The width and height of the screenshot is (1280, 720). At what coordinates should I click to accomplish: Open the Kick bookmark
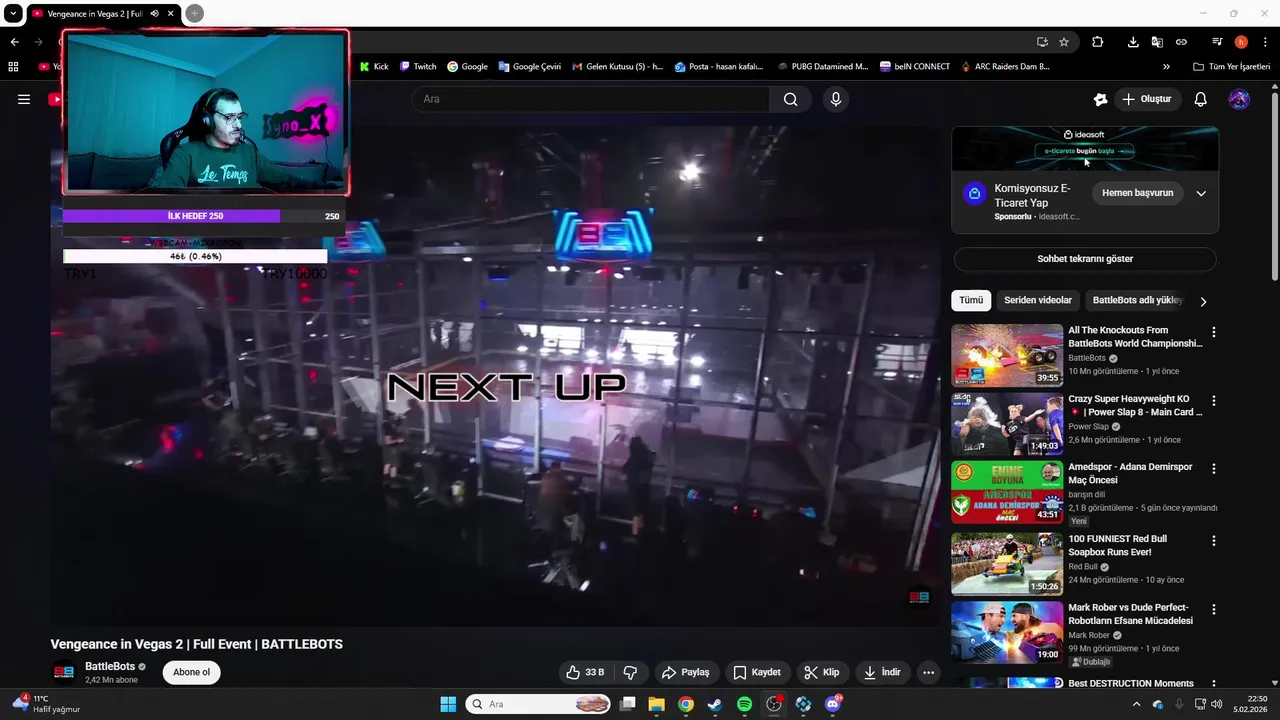pos(374,67)
